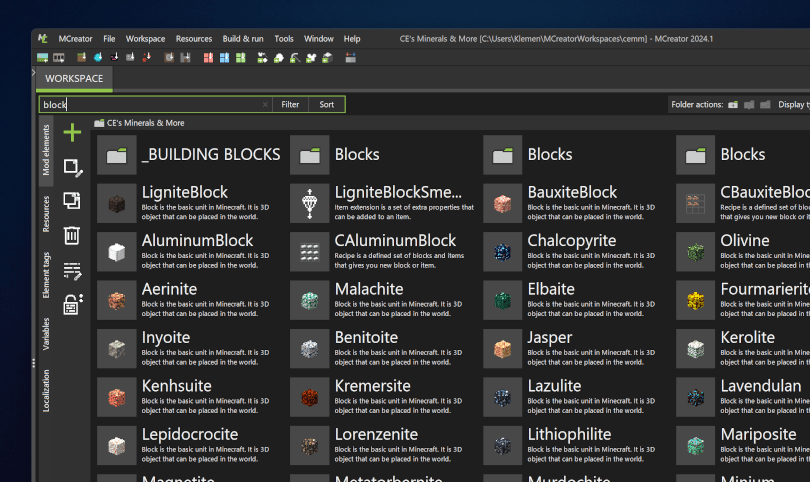Expand the collapsed left panel arrow
Image resolution: width=810 pixels, height=482 pixels.
pyautogui.click(x=34, y=72)
